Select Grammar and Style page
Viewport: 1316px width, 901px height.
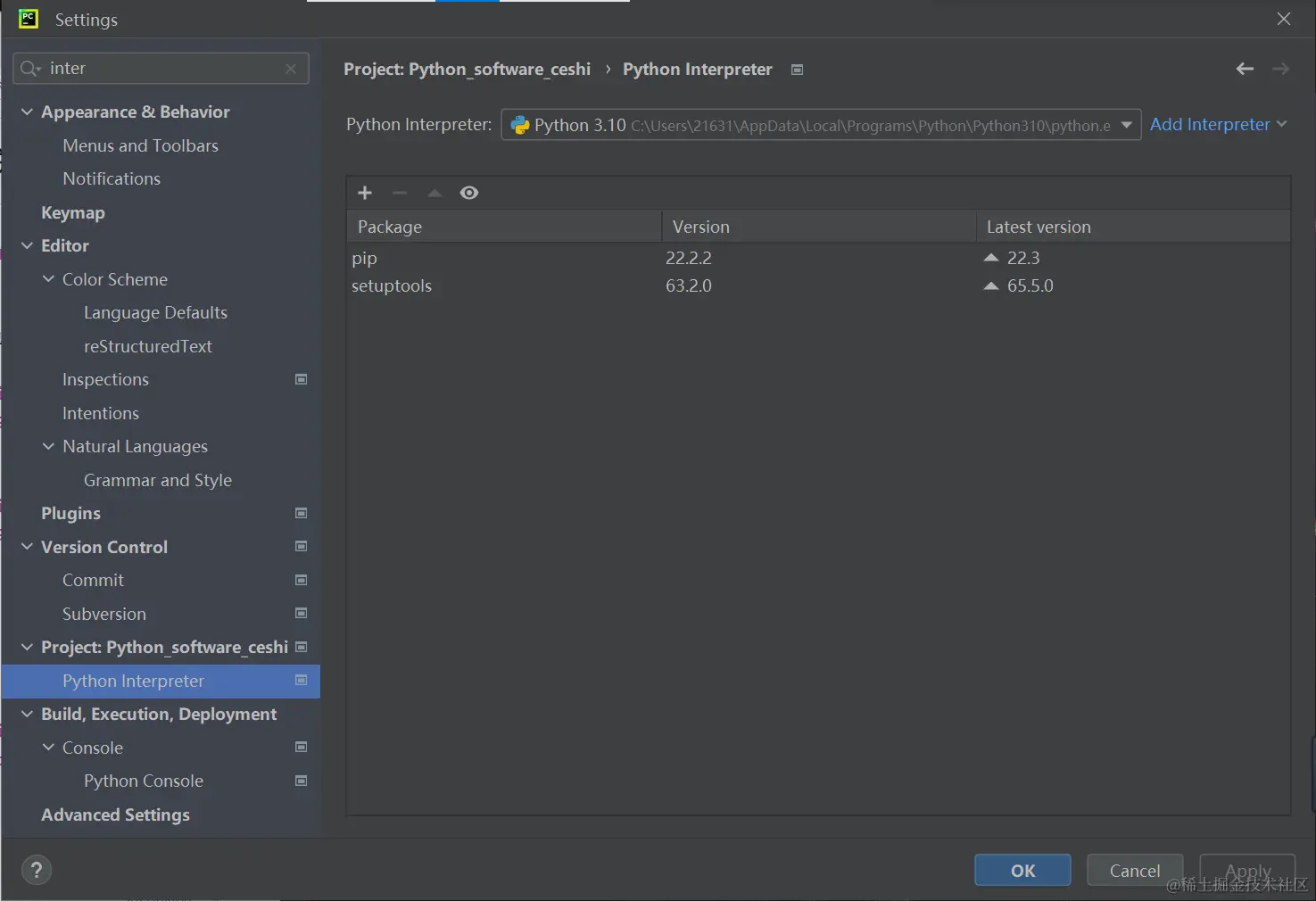158,480
